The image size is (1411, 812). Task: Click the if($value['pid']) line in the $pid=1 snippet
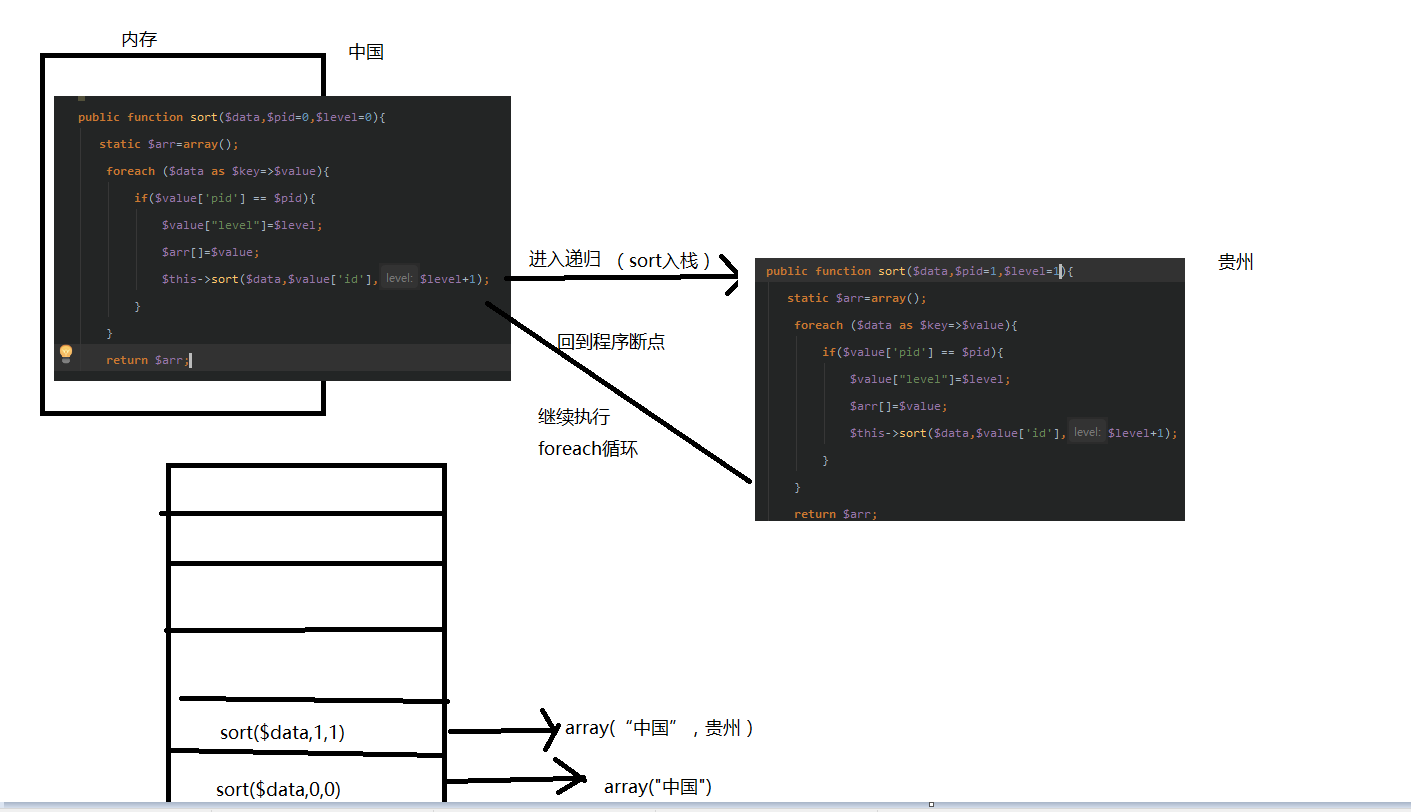tap(913, 352)
